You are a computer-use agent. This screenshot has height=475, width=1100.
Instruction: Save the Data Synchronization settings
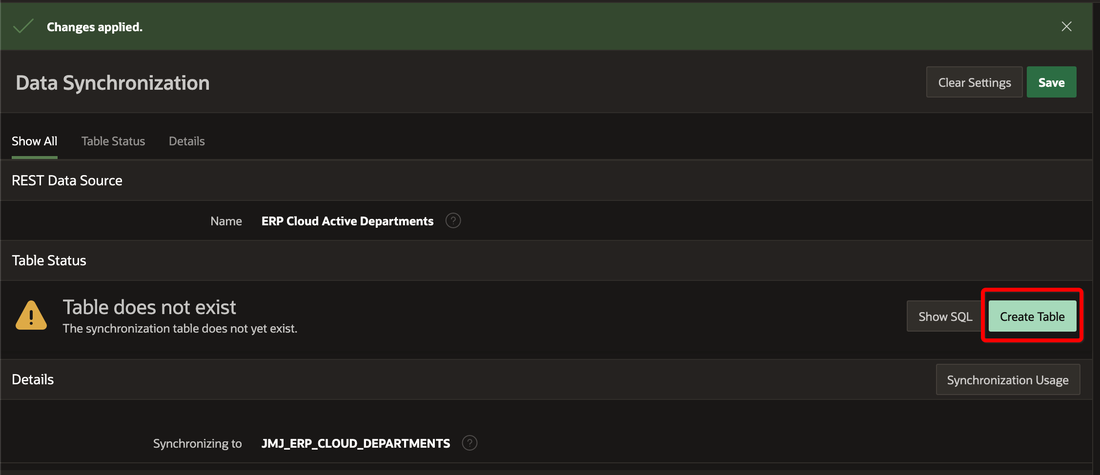pos(1051,82)
